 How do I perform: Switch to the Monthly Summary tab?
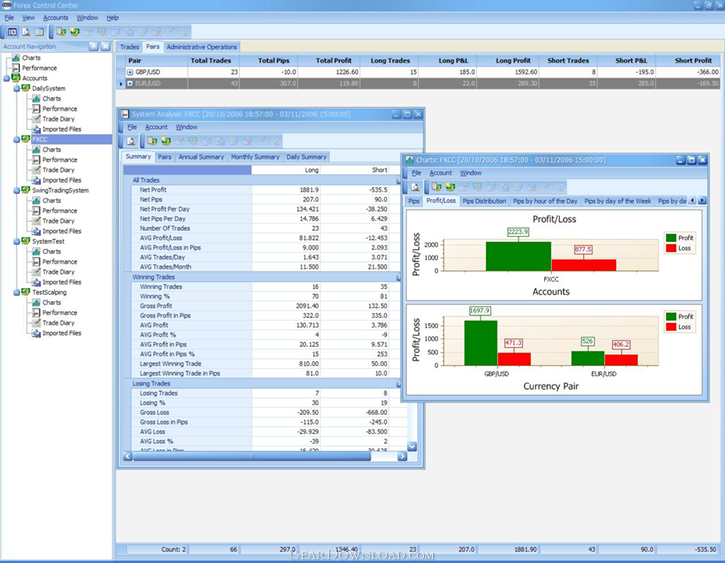click(255, 157)
